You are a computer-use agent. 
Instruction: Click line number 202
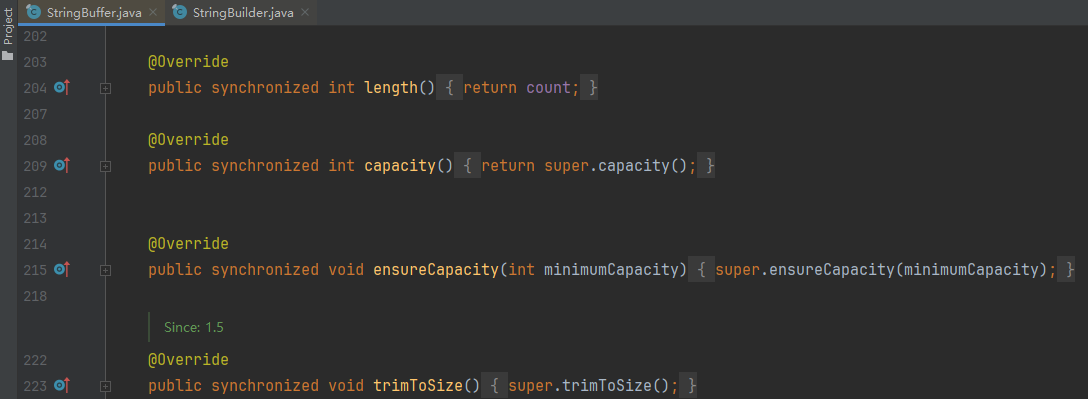click(35, 37)
